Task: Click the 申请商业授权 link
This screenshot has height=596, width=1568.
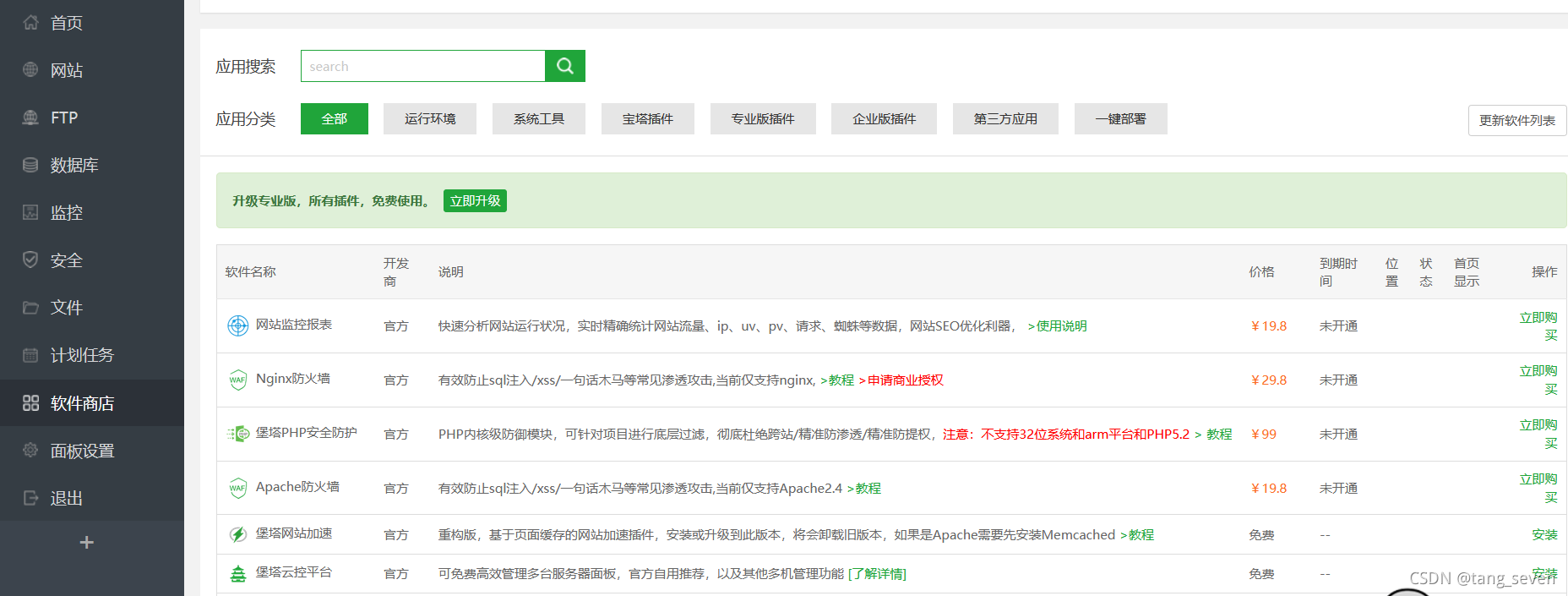Action: point(901,380)
